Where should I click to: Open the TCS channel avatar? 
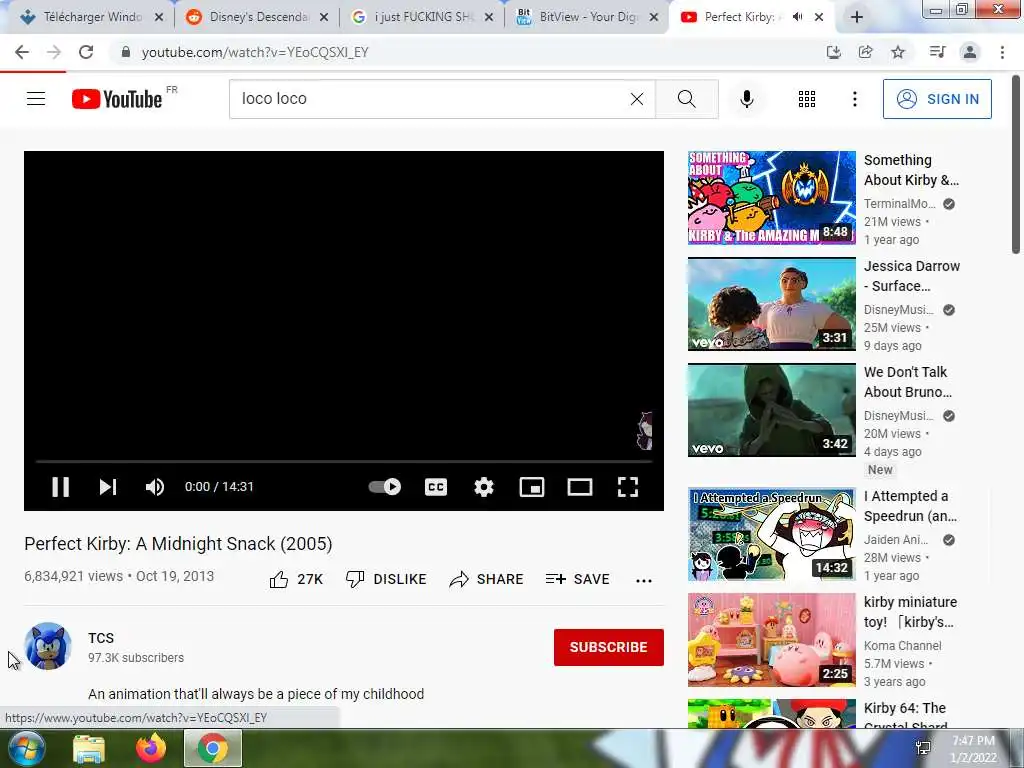(x=48, y=646)
